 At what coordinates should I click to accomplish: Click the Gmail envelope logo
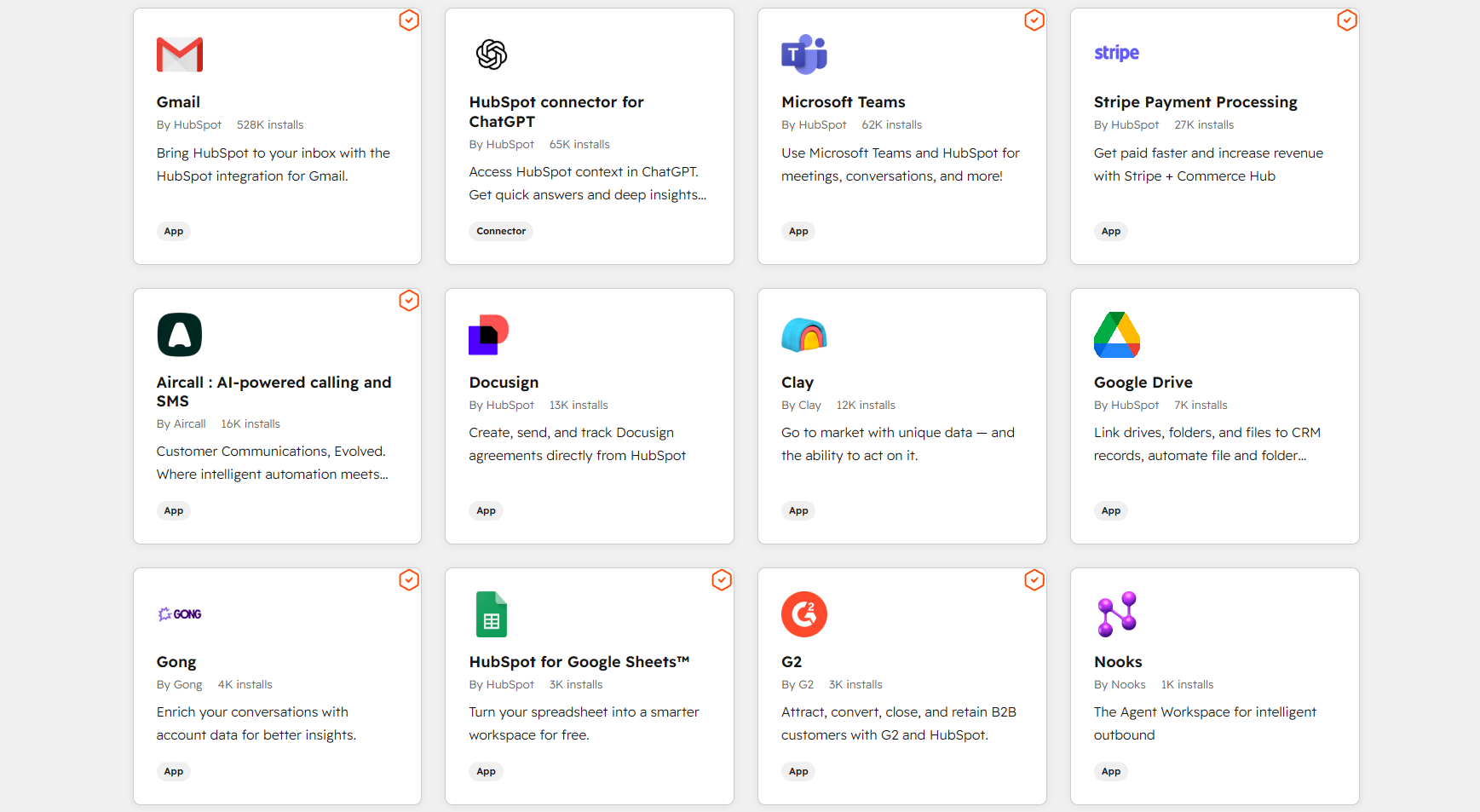click(x=180, y=55)
